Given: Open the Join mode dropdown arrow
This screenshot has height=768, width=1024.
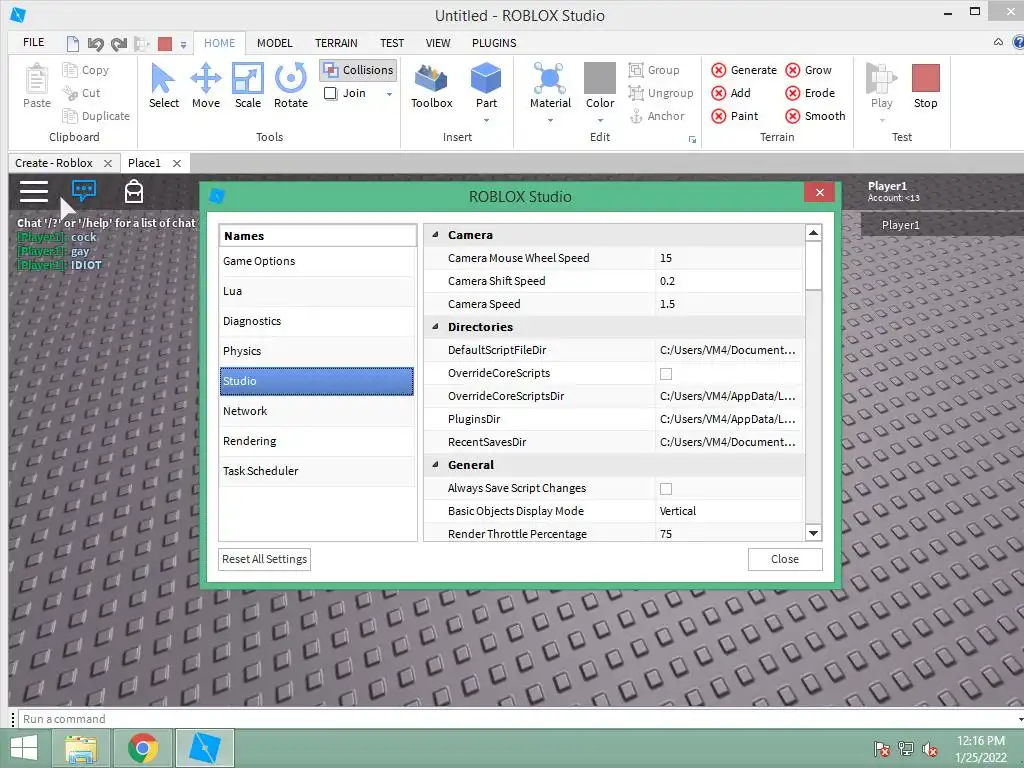Looking at the screenshot, I should coord(389,94).
